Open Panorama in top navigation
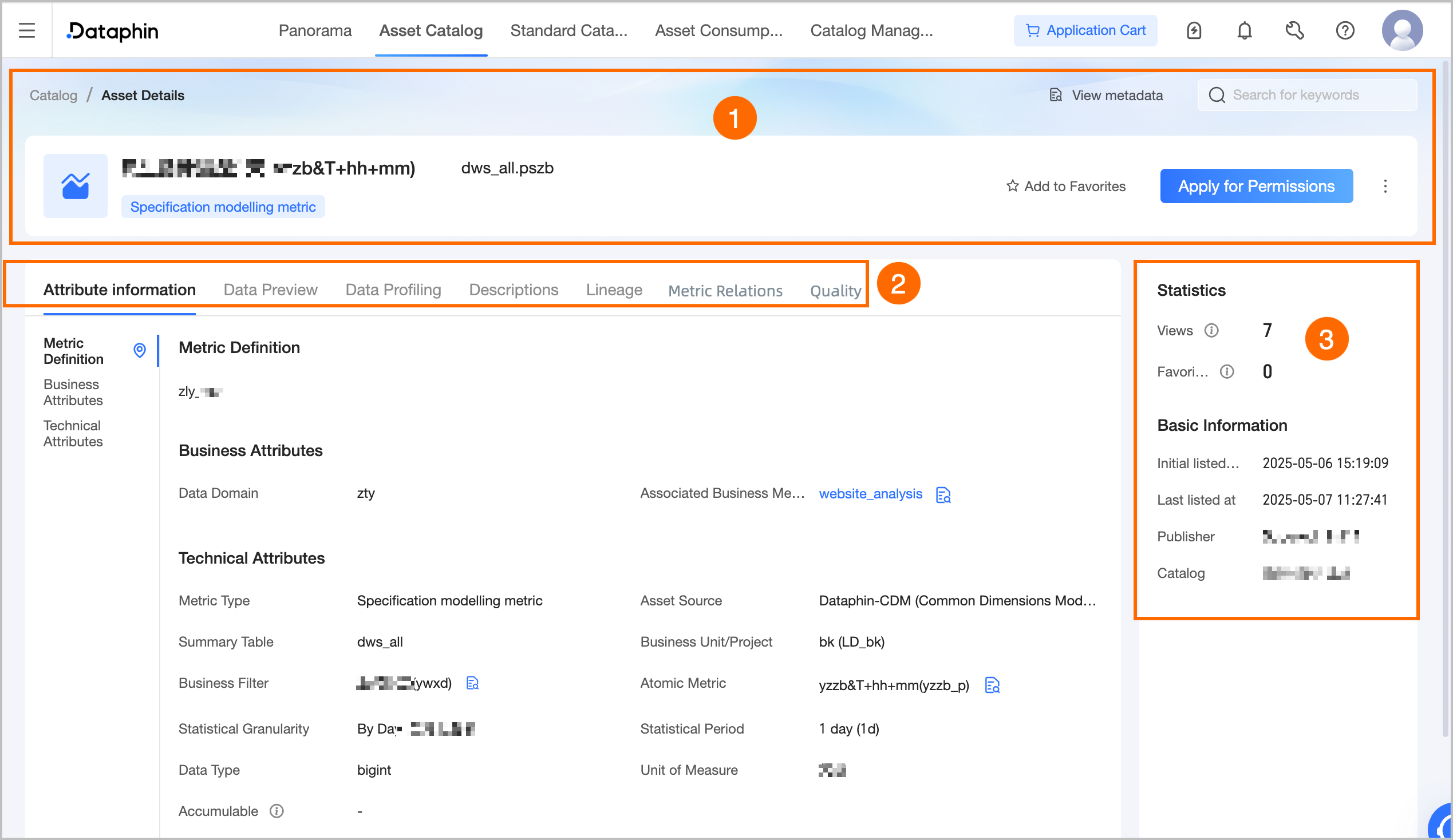 pos(315,30)
